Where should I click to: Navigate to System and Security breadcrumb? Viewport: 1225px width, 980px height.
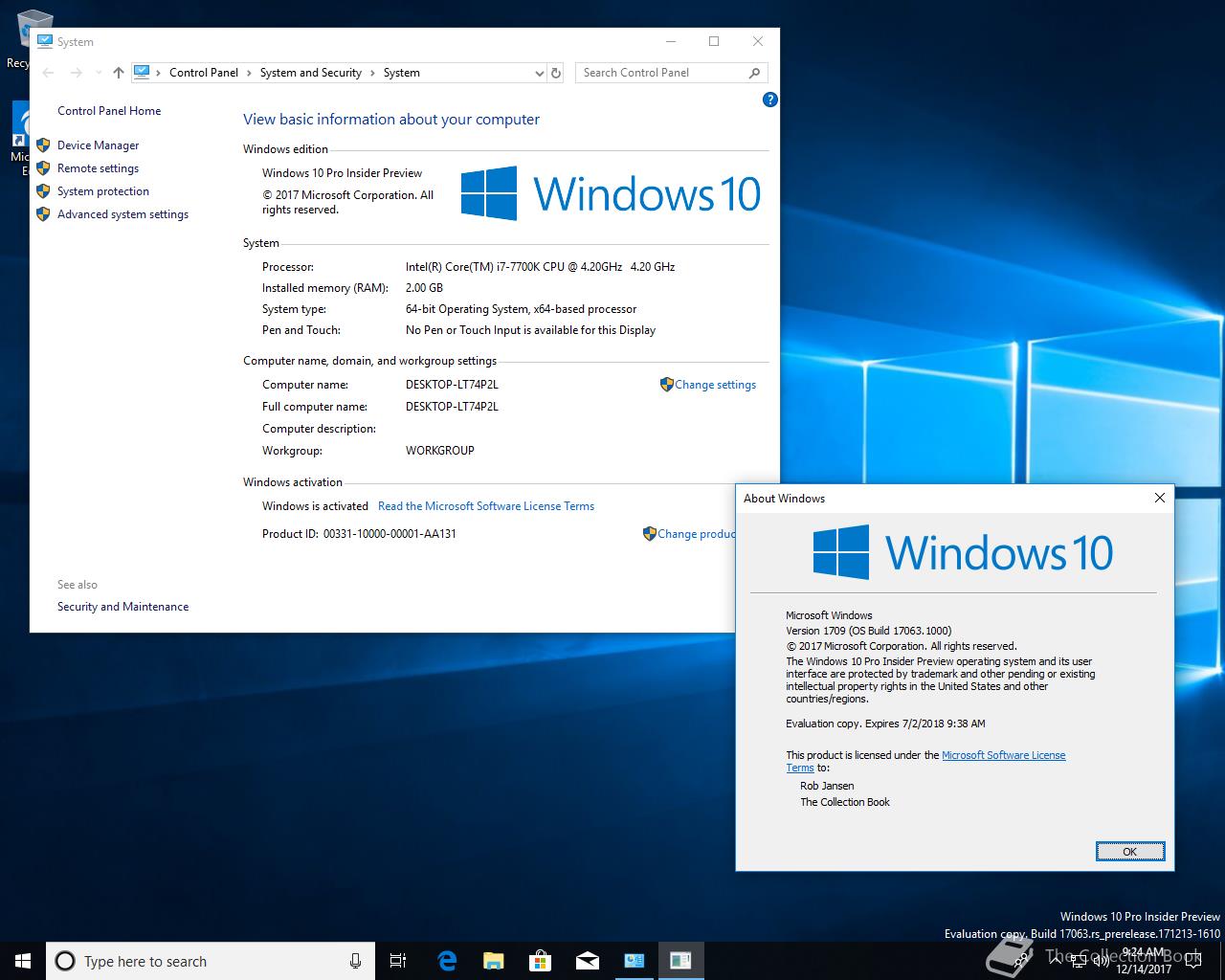311,73
